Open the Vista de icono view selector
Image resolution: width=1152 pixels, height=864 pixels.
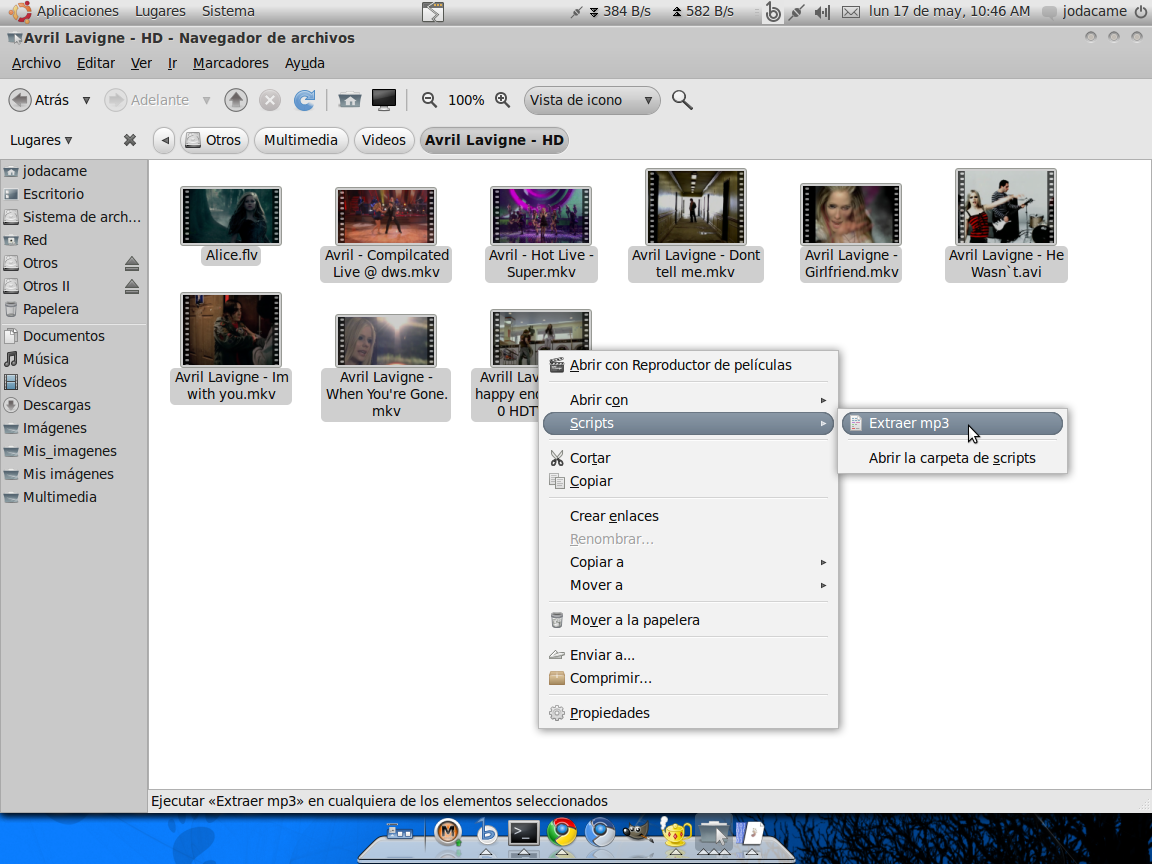pyautogui.click(x=592, y=100)
